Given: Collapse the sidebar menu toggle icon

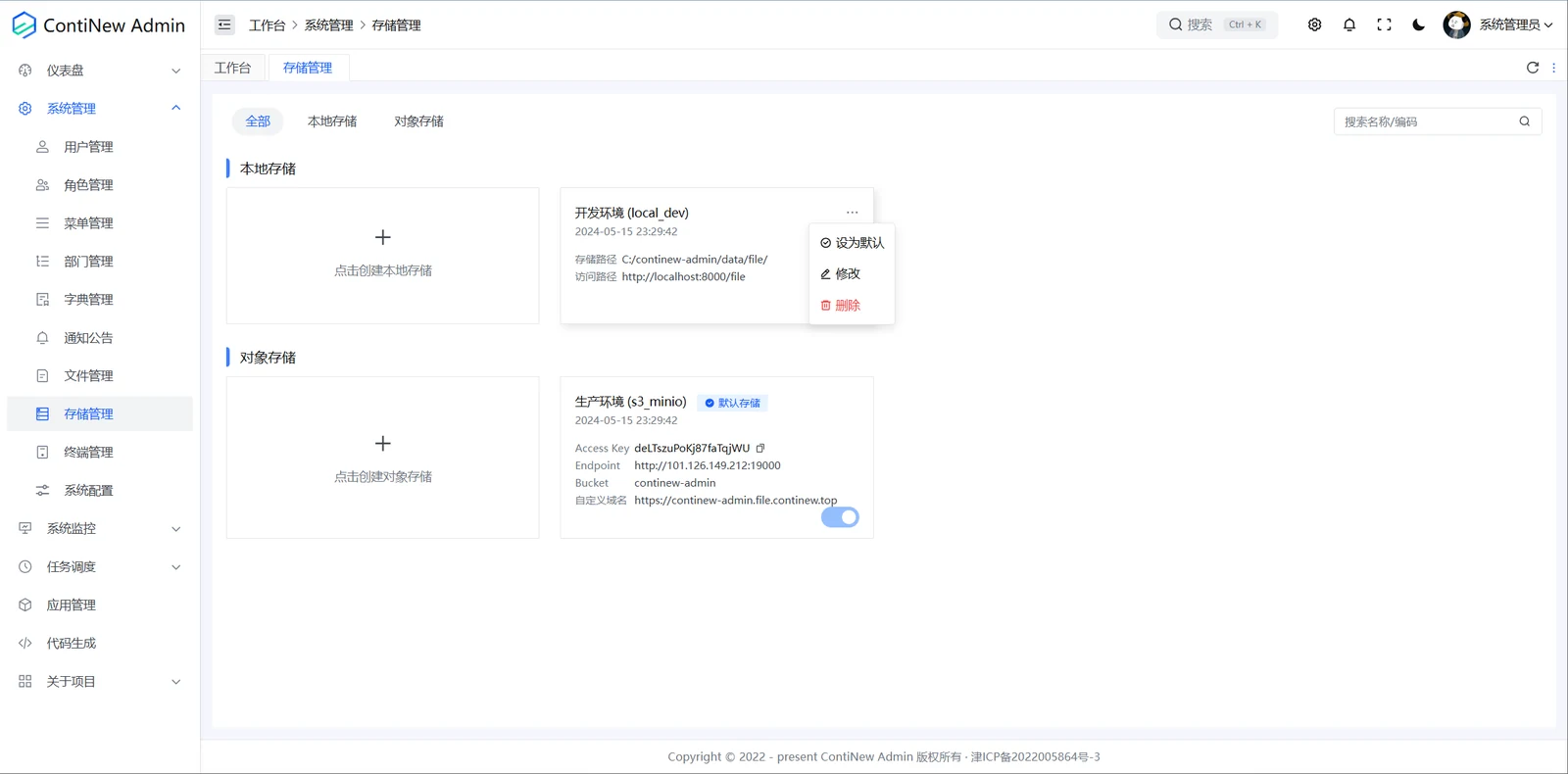Looking at the screenshot, I should (x=224, y=24).
